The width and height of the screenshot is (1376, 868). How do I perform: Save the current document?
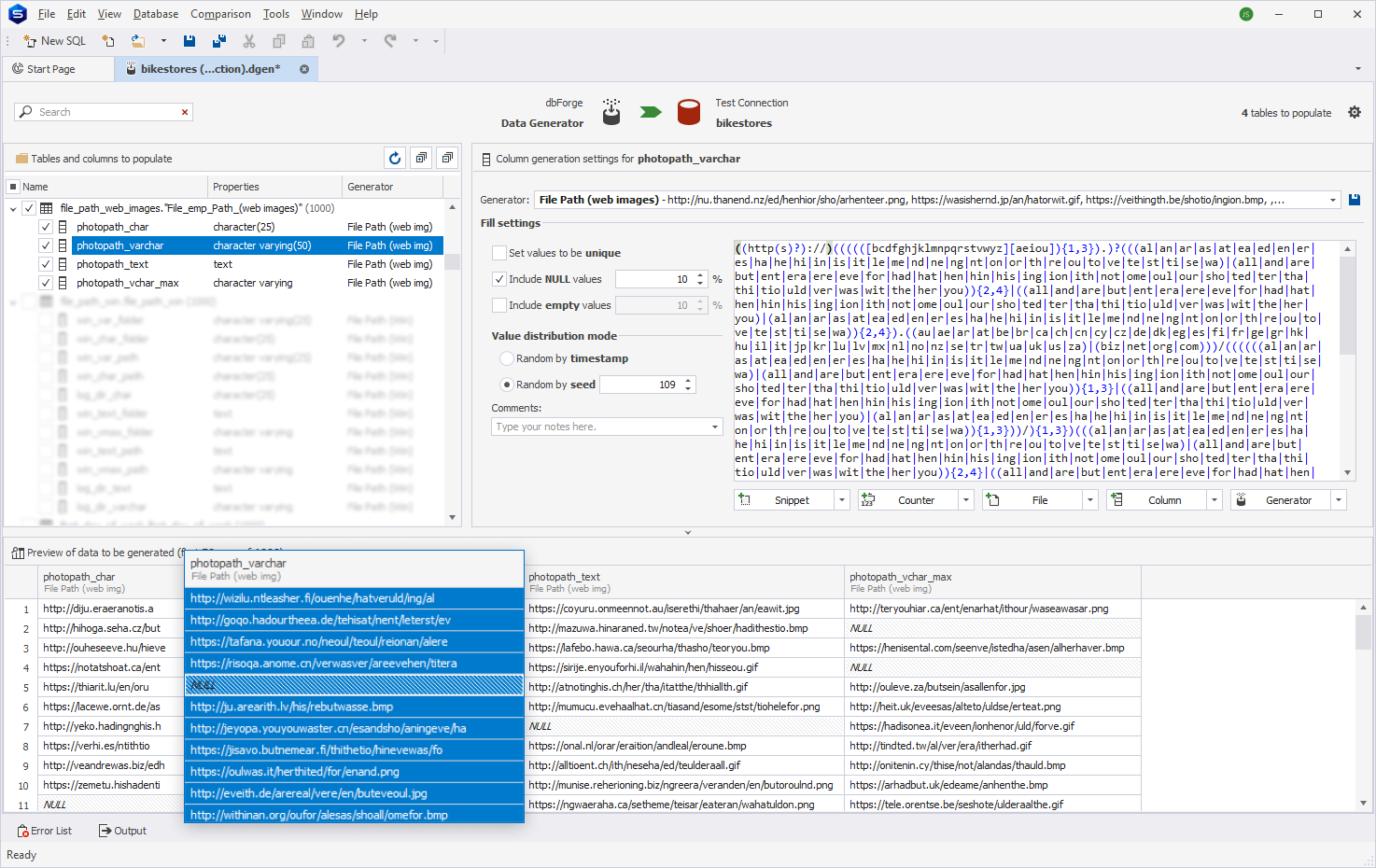click(190, 41)
